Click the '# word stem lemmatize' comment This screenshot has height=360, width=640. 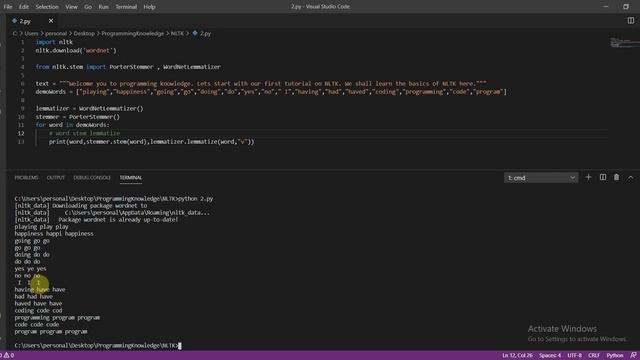tap(84, 133)
